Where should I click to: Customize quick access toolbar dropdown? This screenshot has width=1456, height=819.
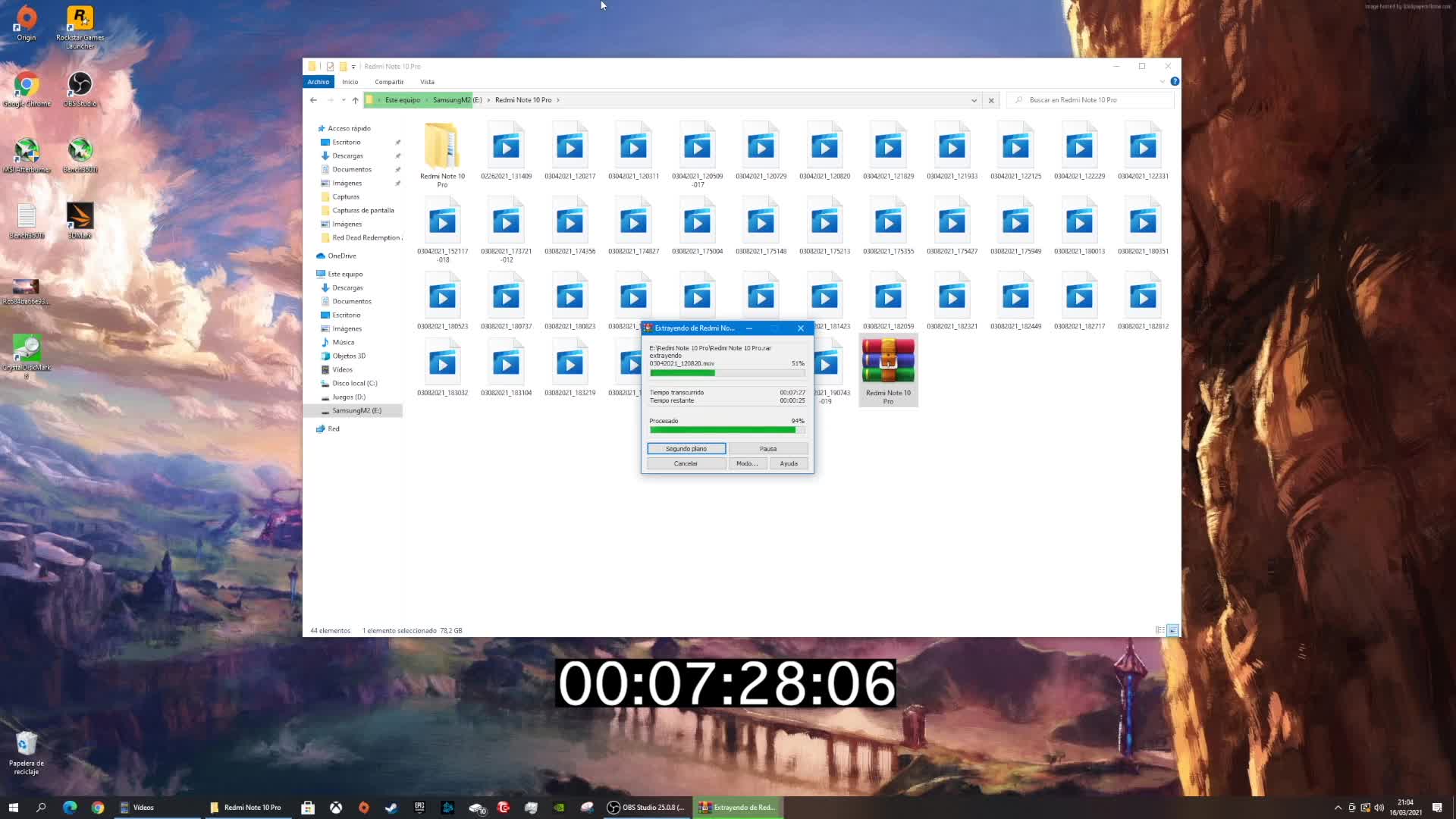click(353, 67)
